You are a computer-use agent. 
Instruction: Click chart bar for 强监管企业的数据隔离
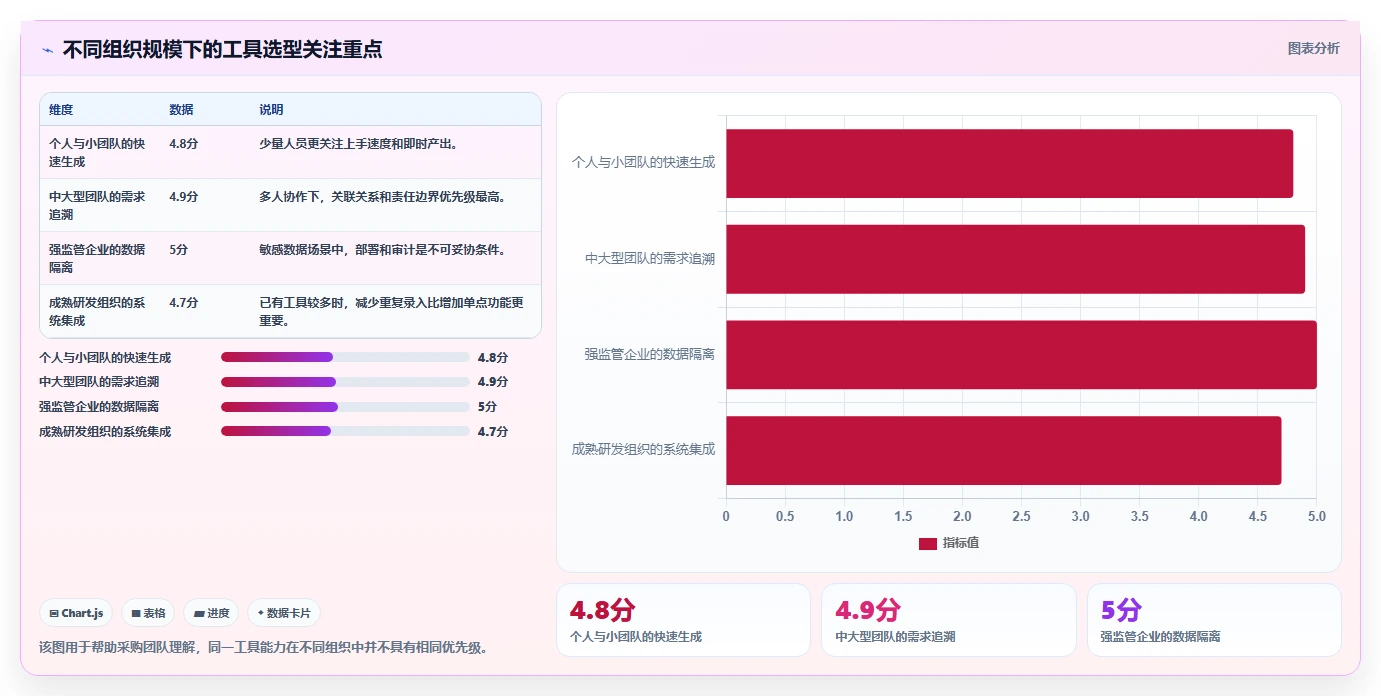click(1021, 355)
